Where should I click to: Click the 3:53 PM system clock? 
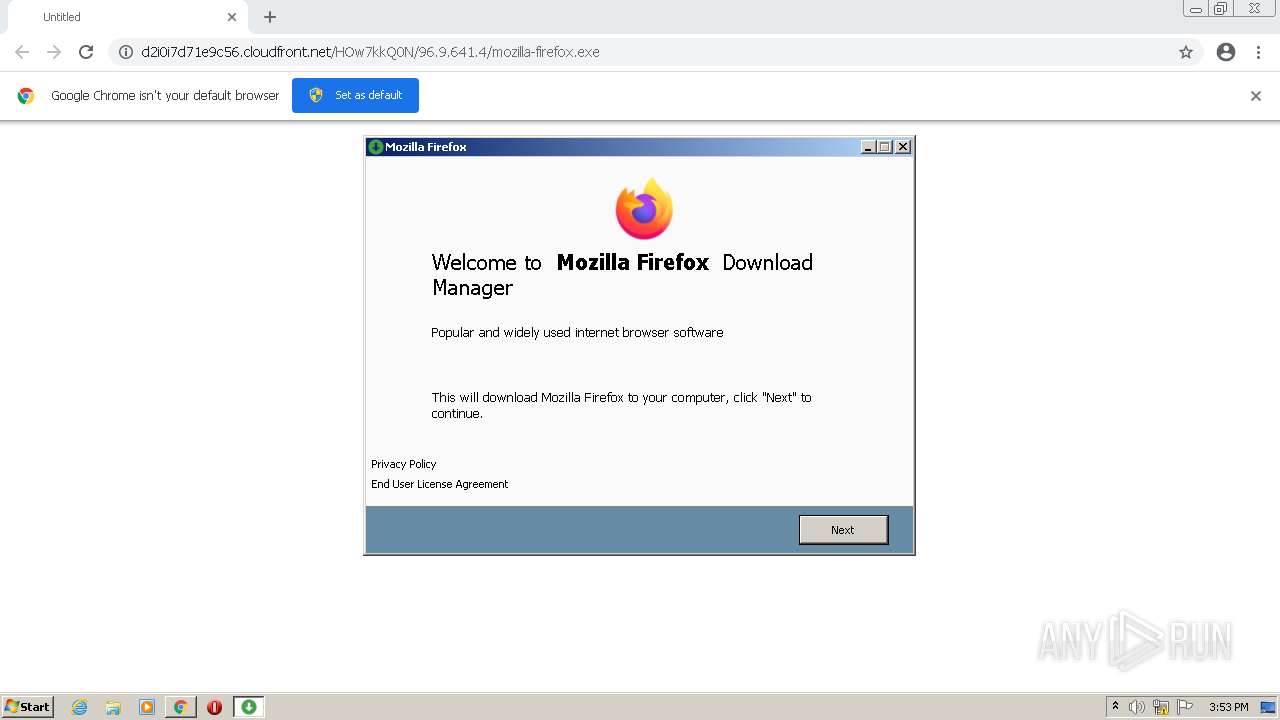pyautogui.click(x=1228, y=707)
